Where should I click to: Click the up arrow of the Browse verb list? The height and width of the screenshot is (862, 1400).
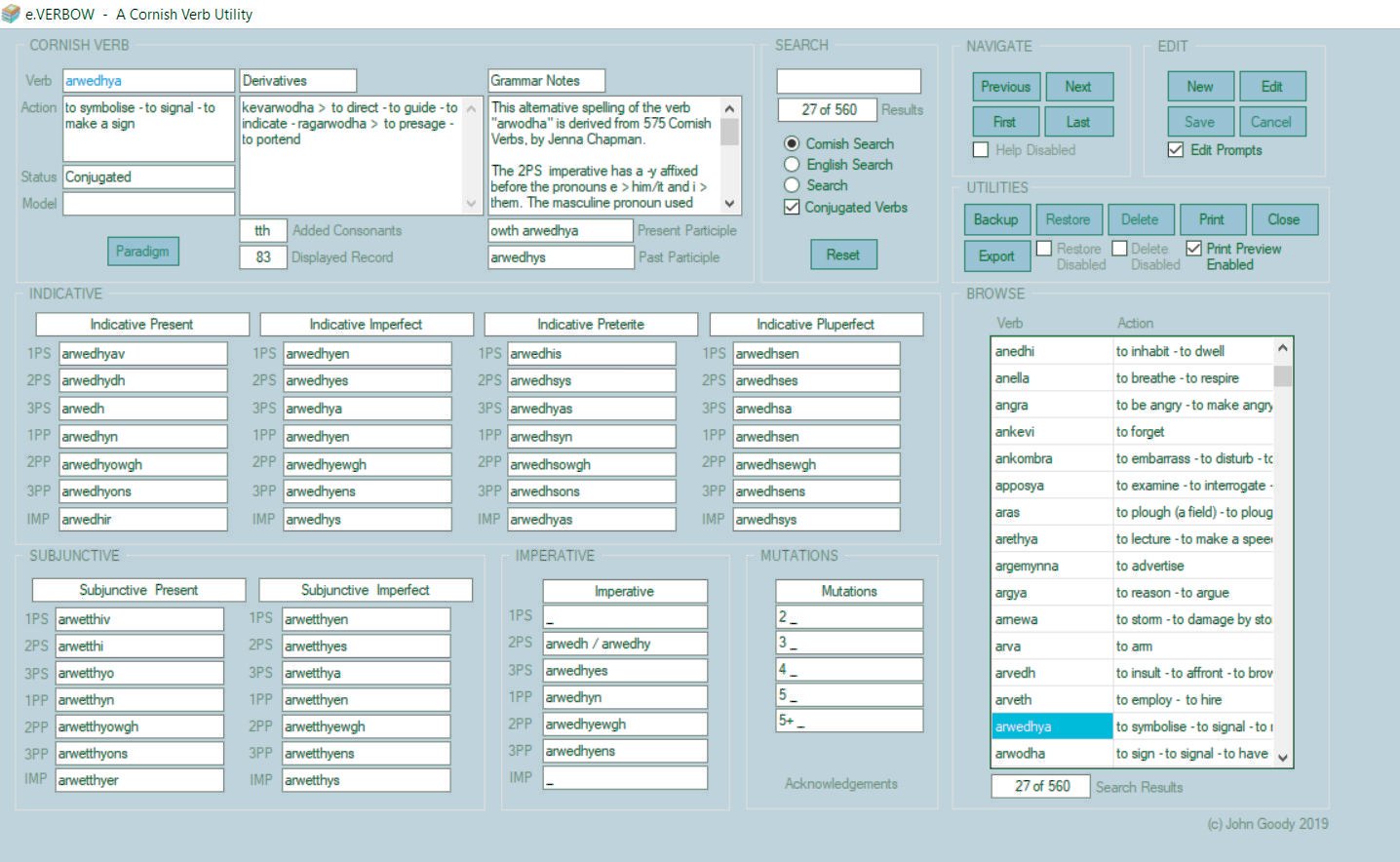[x=1283, y=348]
